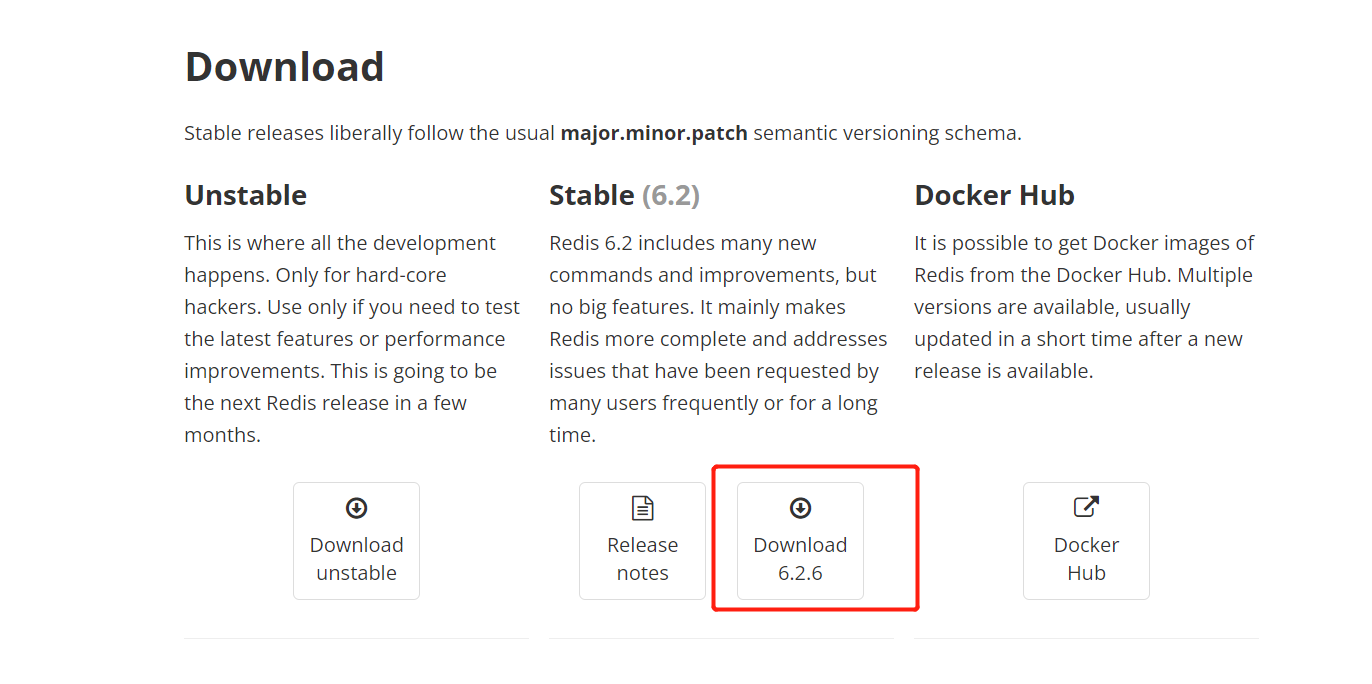
Task: Click the divider line below Docker Hub column
Action: tap(1086, 638)
